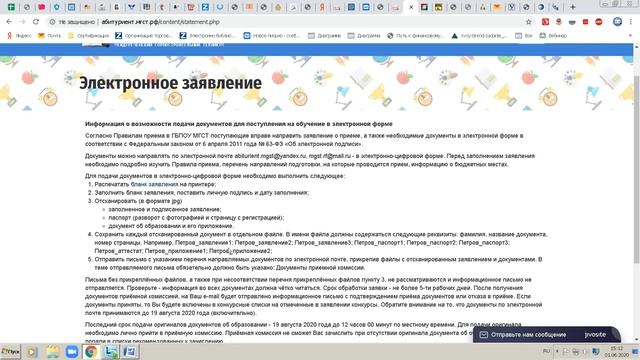Image resolution: width=640 pixels, height=360 pixels.
Task: Open the Сертификация bookmark folder
Action: tap(89, 36)
